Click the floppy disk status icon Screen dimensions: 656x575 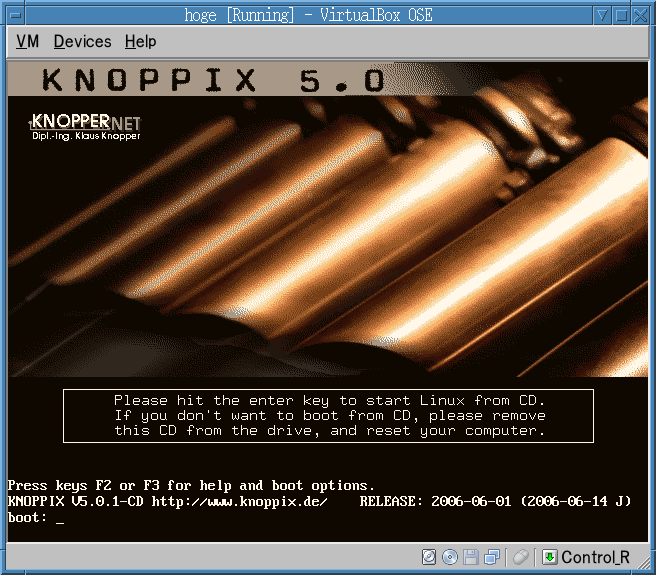point(471,557)
